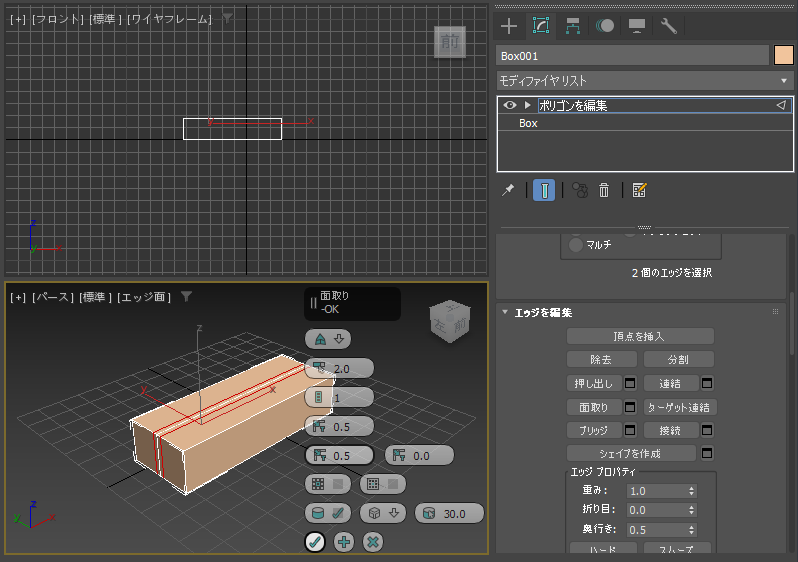Screen dimensions: 798x562
Task: Open the Create panel plus tab
Action: click(x=509, y=26)
